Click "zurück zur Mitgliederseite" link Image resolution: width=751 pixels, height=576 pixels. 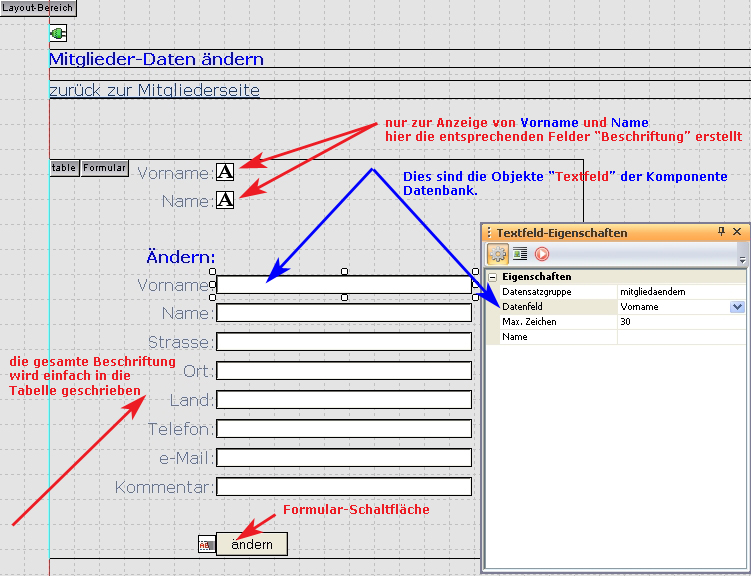154,90
